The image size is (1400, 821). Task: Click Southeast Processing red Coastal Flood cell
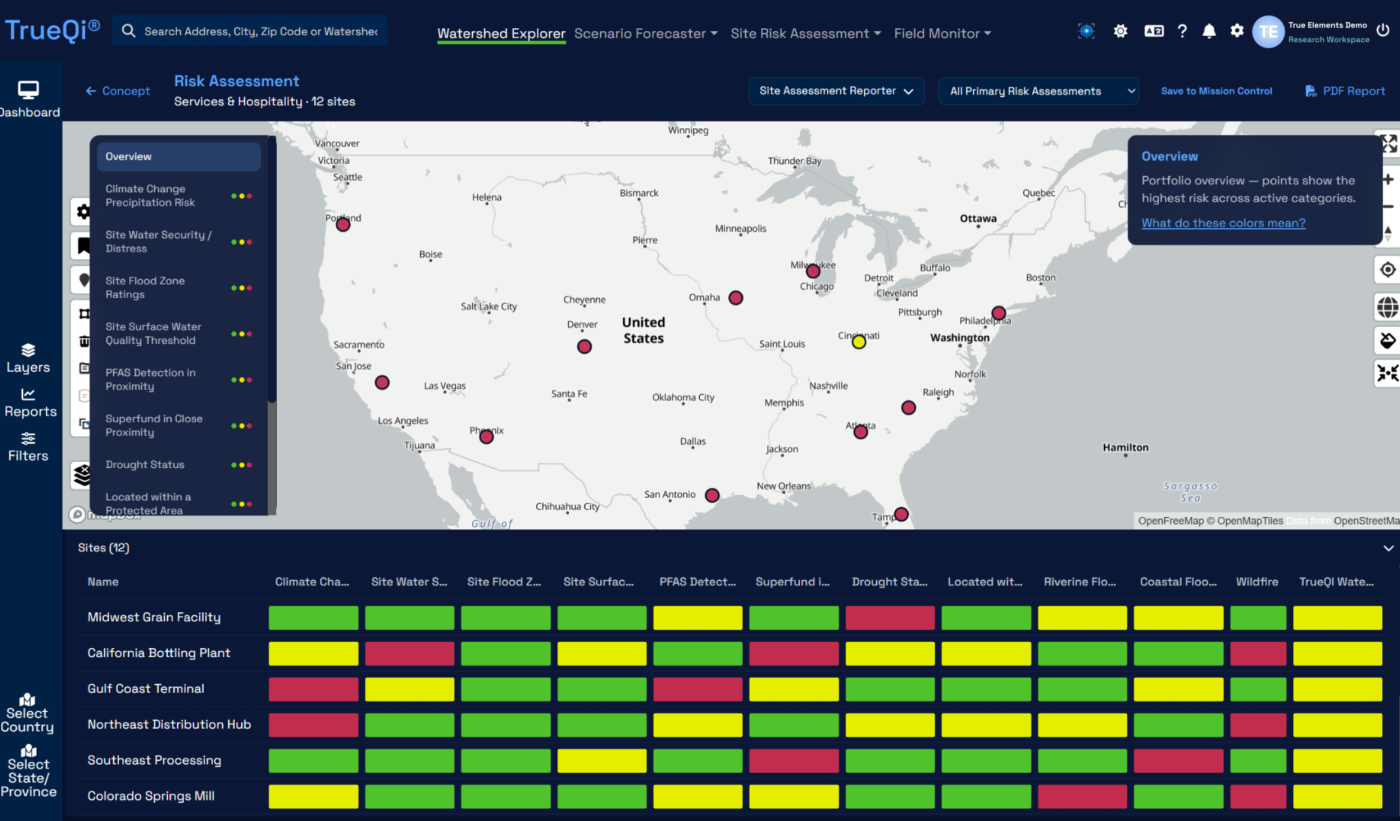click(x=1179, y=762)
